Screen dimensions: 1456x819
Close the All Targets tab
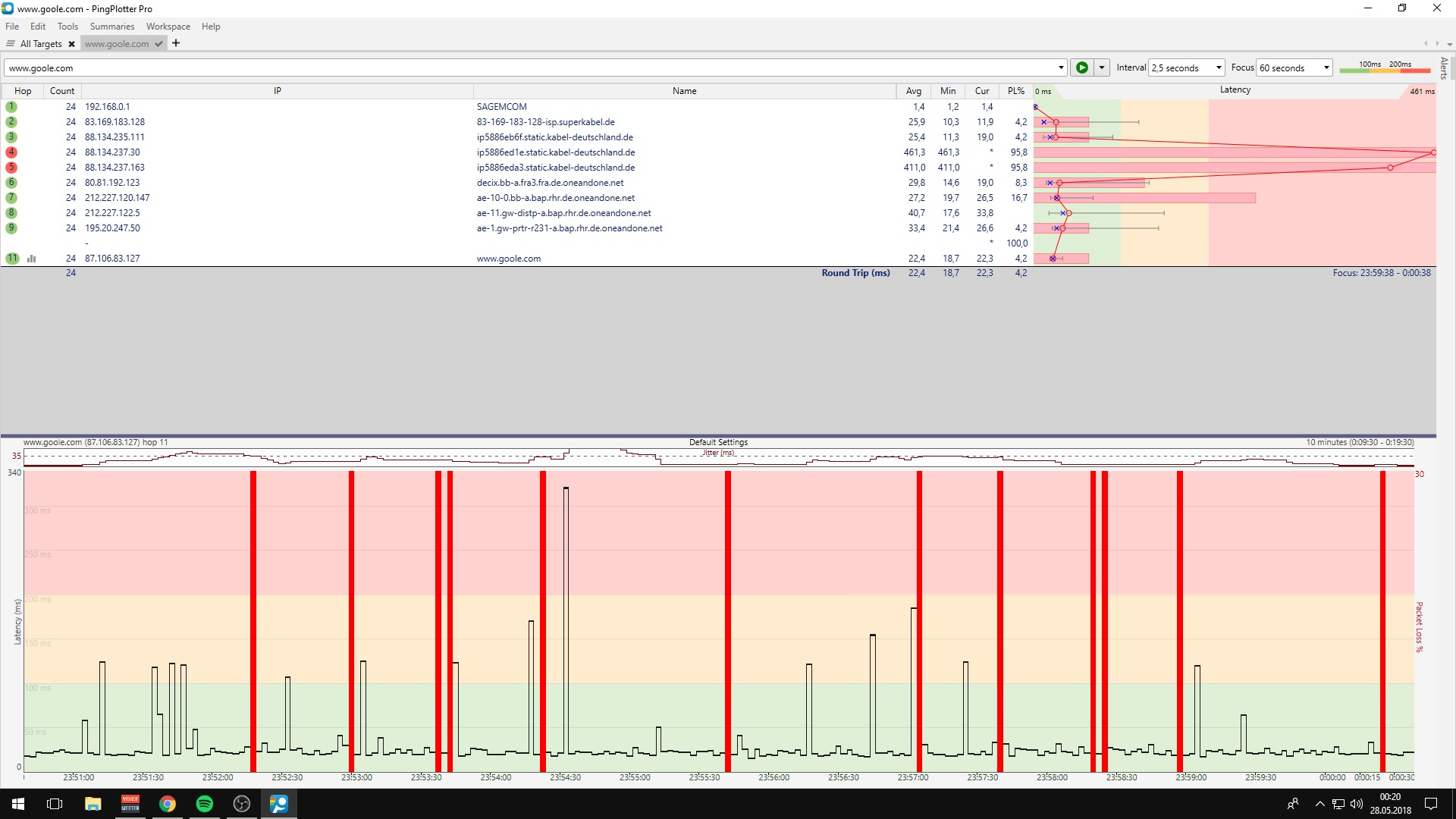point(71,44)
